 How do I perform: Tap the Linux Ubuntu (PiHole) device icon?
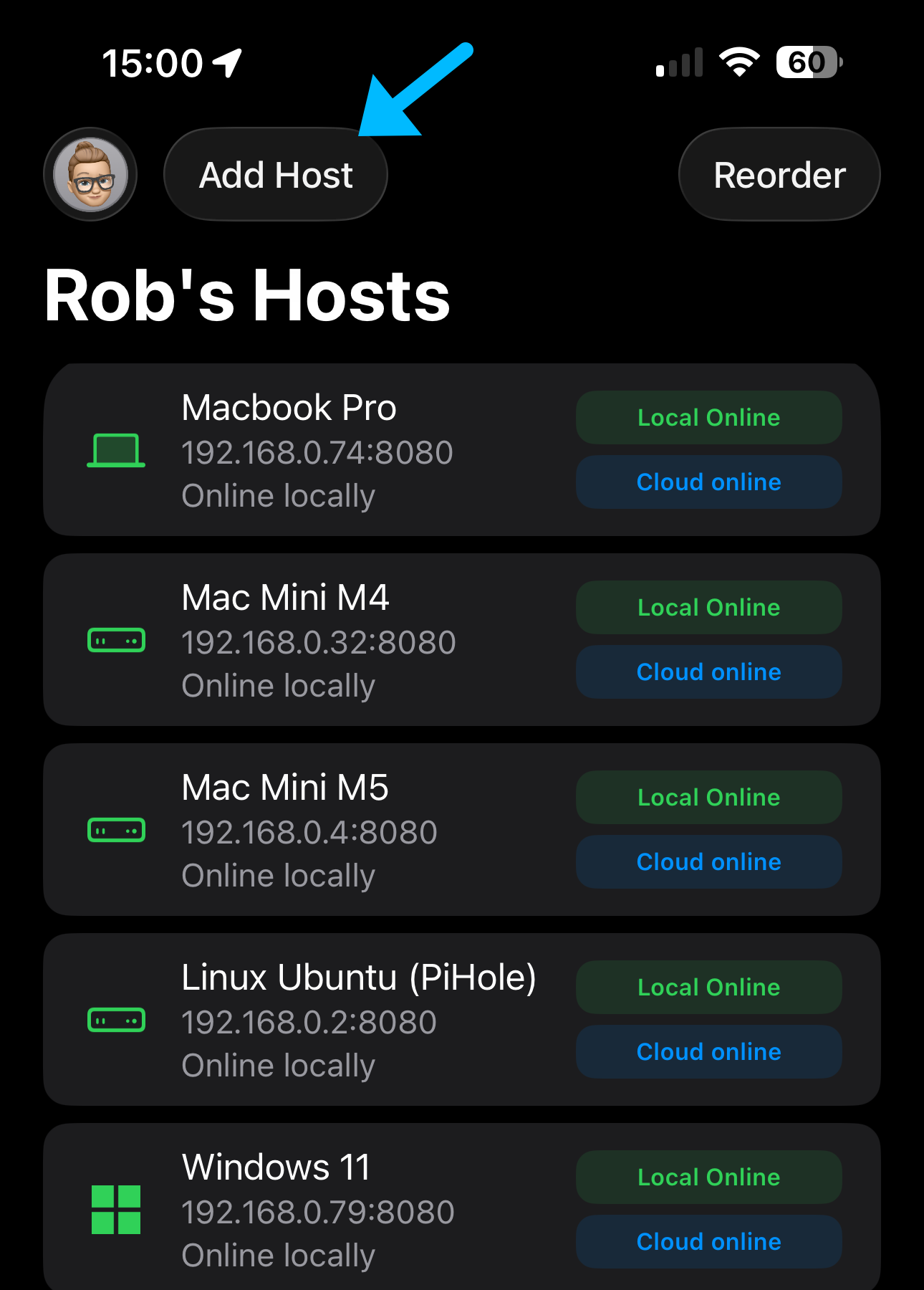point(116,1020)
